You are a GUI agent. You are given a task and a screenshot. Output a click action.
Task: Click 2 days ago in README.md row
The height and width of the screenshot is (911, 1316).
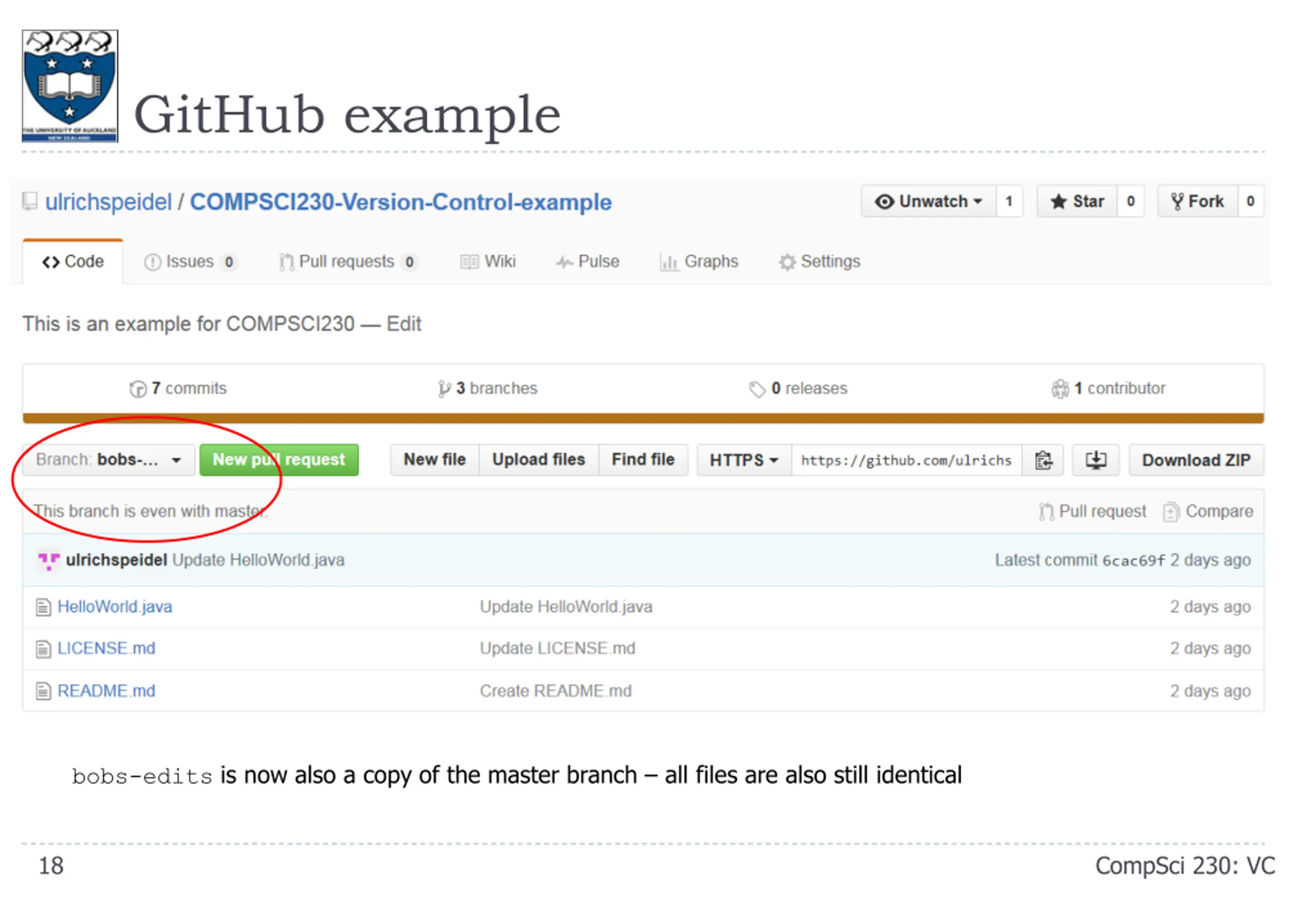point(1210,691)
